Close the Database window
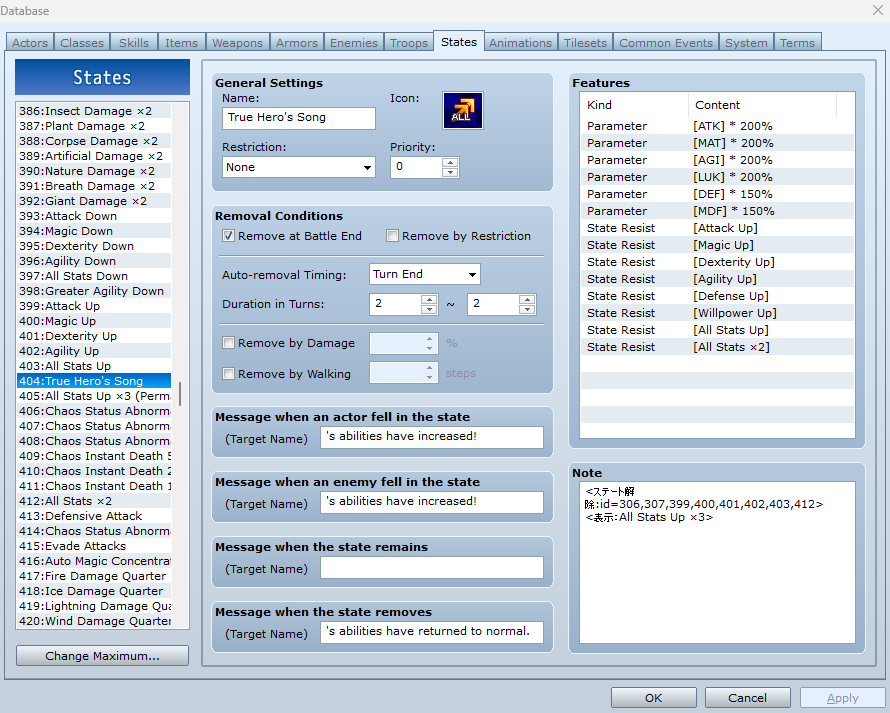890x713 pixels. [878, 10]
